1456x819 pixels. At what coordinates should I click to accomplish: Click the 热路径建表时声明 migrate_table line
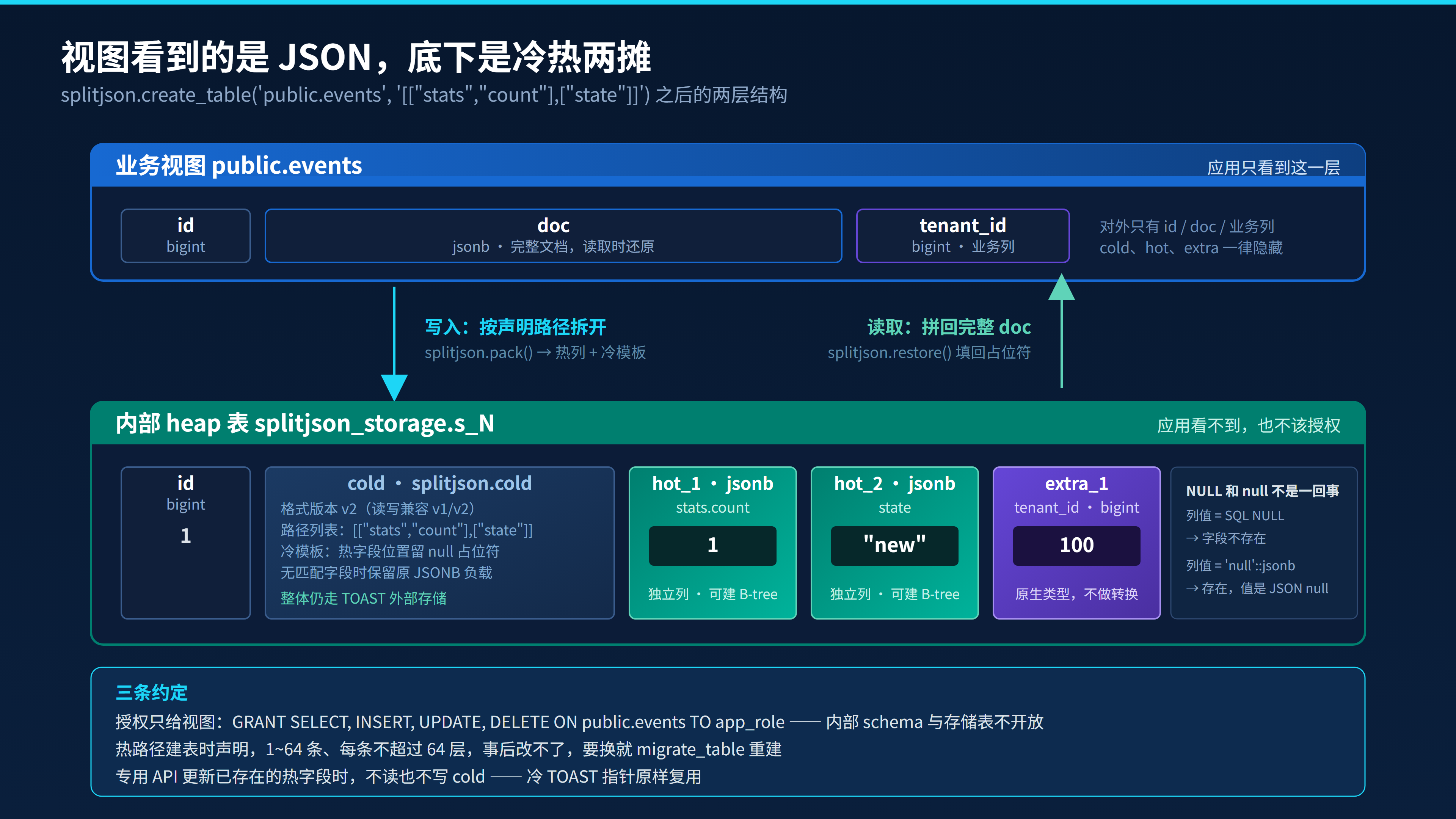click(449, 750)
